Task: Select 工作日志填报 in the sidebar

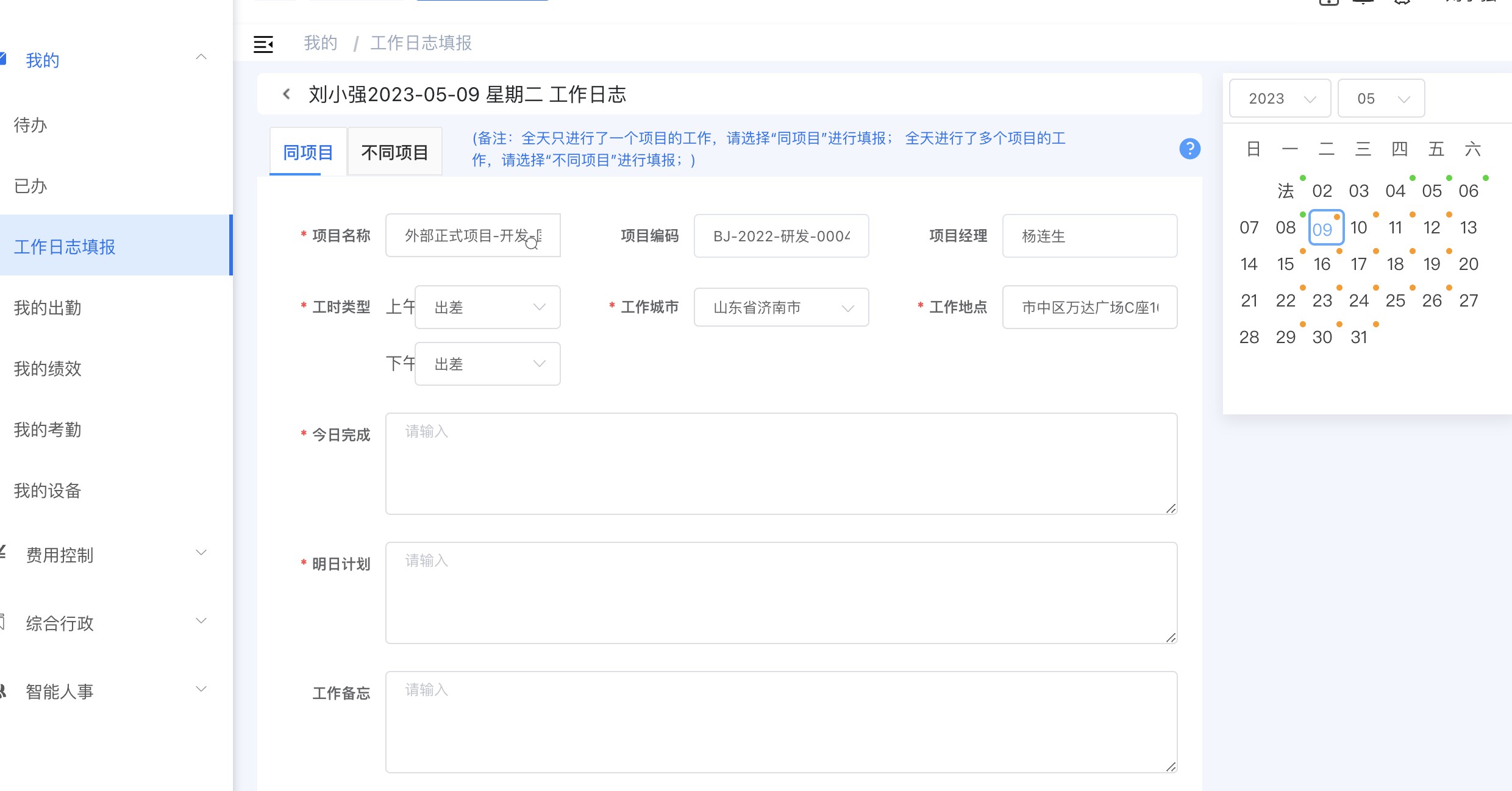Action: pos(116,246)
